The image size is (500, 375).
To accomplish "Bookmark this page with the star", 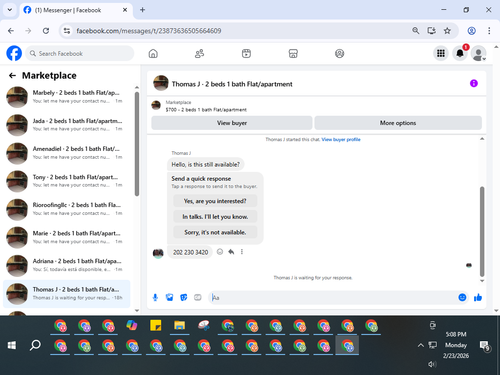I will pos(447,31).
